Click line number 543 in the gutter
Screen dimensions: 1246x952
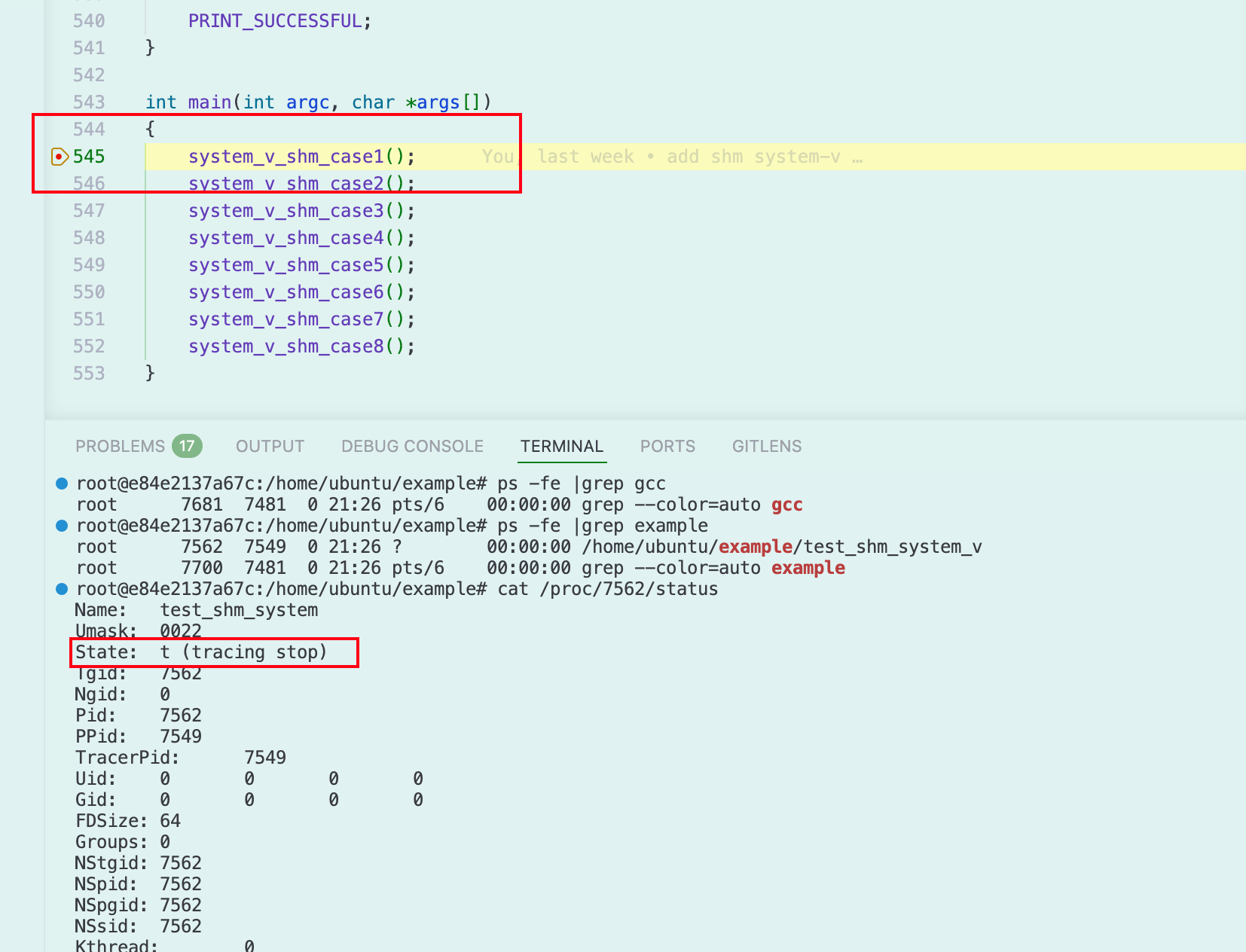89,102
